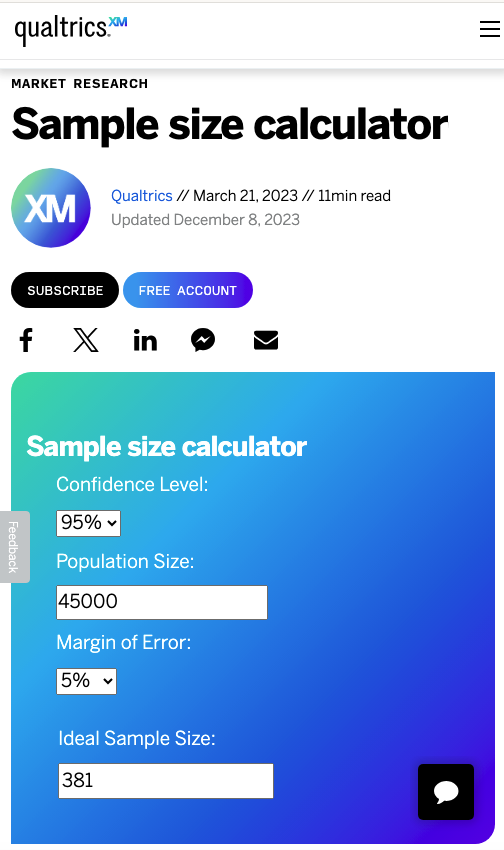Open the chat bubble widget
504x850 pixels.
[446, 791]
